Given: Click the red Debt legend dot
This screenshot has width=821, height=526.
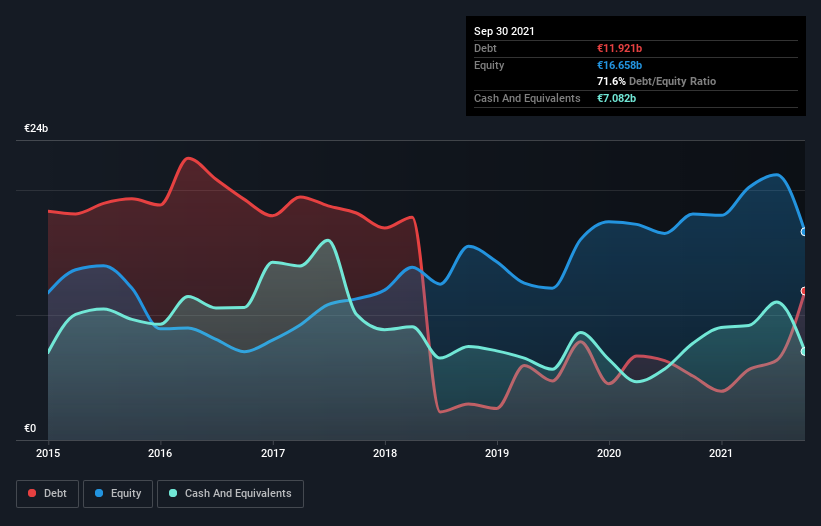Looking at the screenshot, I should click(32, 493).
